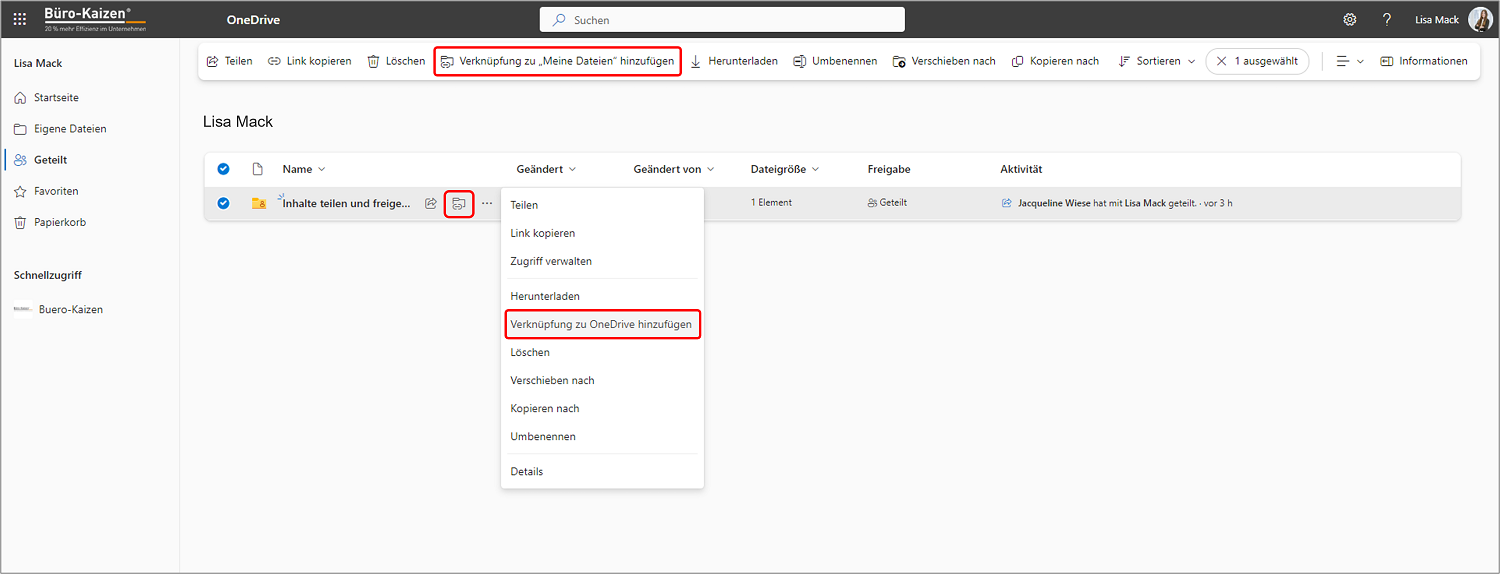The height and width of the screenshot is (574, 1500).
Task: Click the file type column header icon
Action: click(257, 169)
